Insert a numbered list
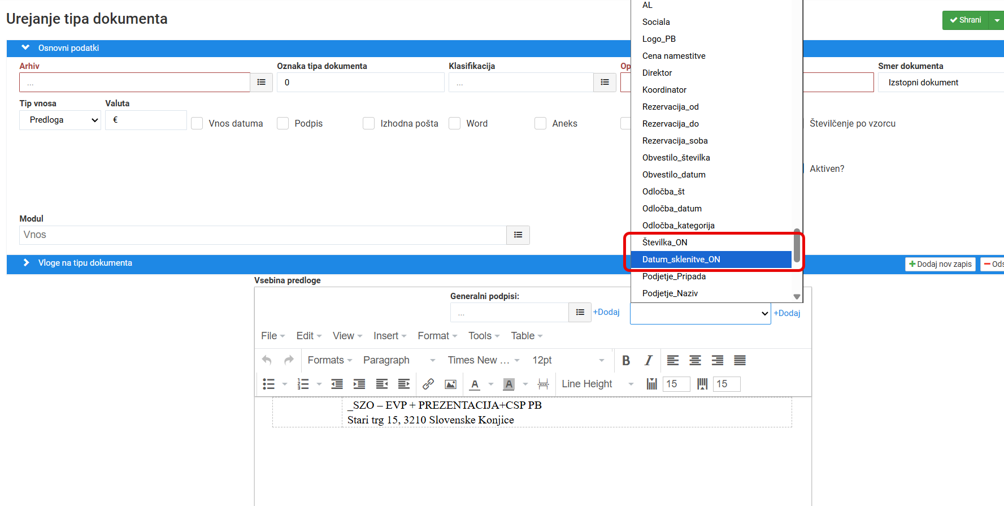This screenshot has height=506, width=1004. (x=304, y=384)
